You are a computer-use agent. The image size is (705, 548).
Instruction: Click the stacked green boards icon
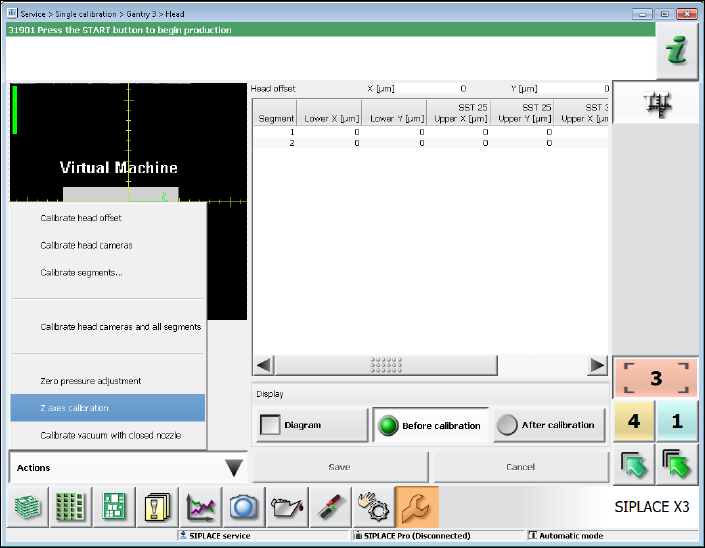click(26, 507)
